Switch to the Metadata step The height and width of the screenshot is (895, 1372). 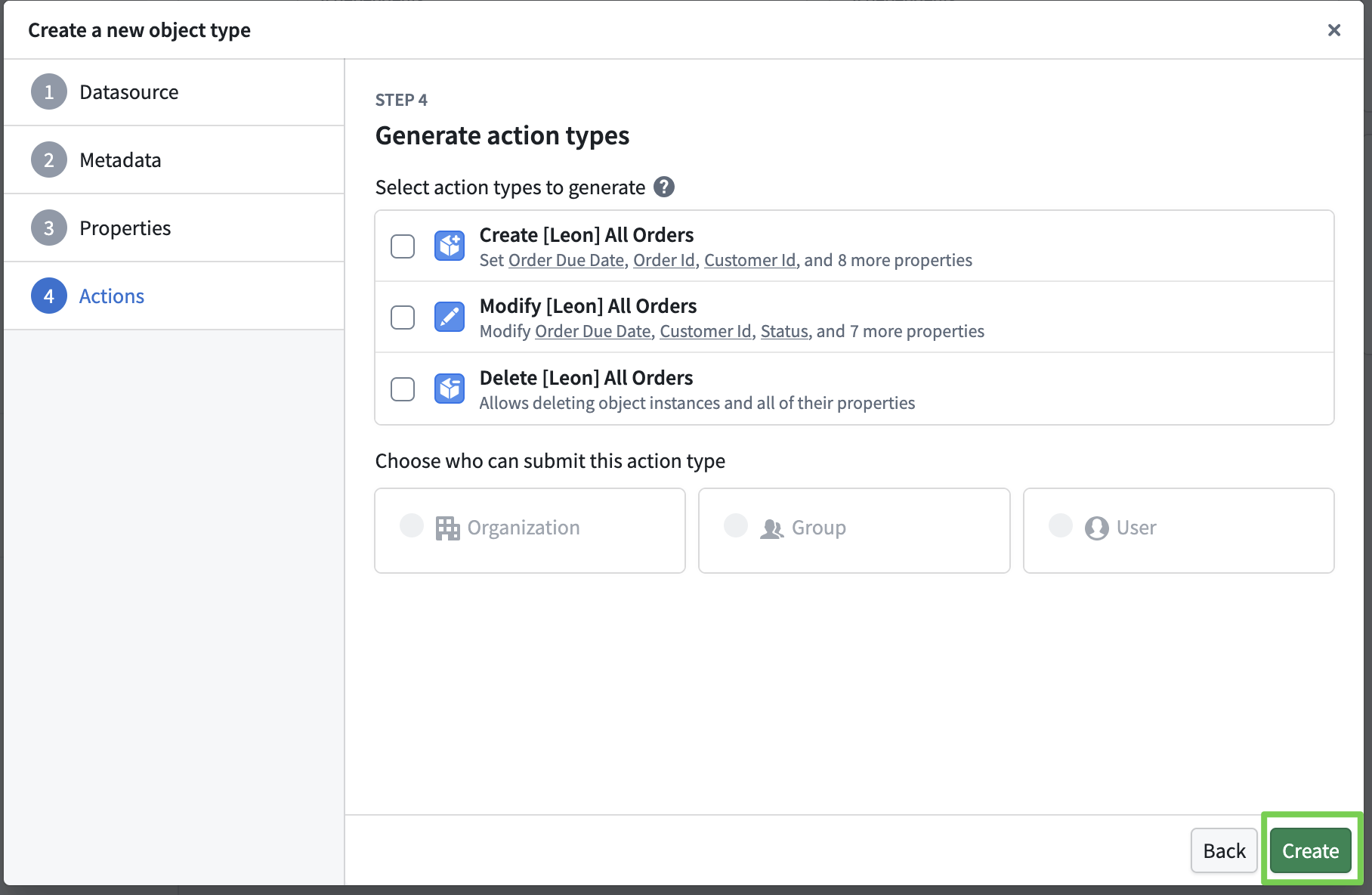[120, 160]
